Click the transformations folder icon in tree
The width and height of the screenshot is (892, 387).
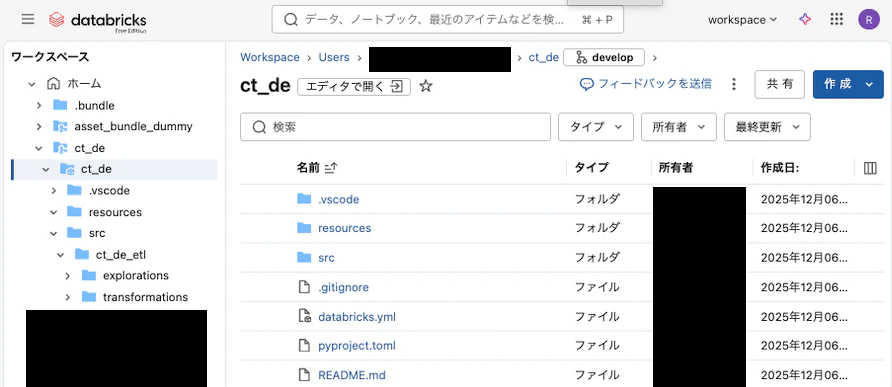[x=88, y=297]
